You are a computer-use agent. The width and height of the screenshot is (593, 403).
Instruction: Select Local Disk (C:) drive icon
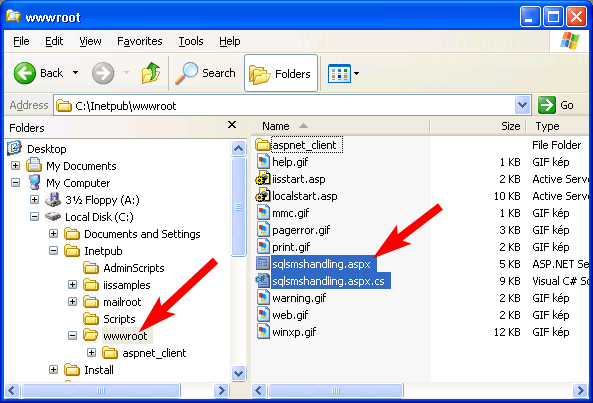click(x=53, y=217)
